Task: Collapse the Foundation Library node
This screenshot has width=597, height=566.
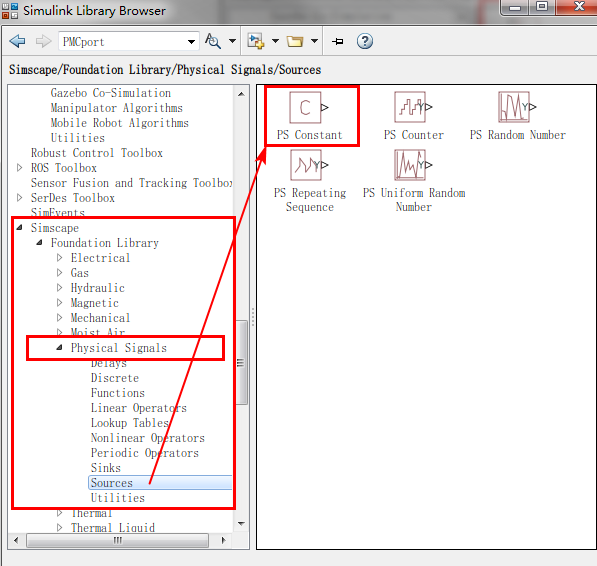Action: 39,242
